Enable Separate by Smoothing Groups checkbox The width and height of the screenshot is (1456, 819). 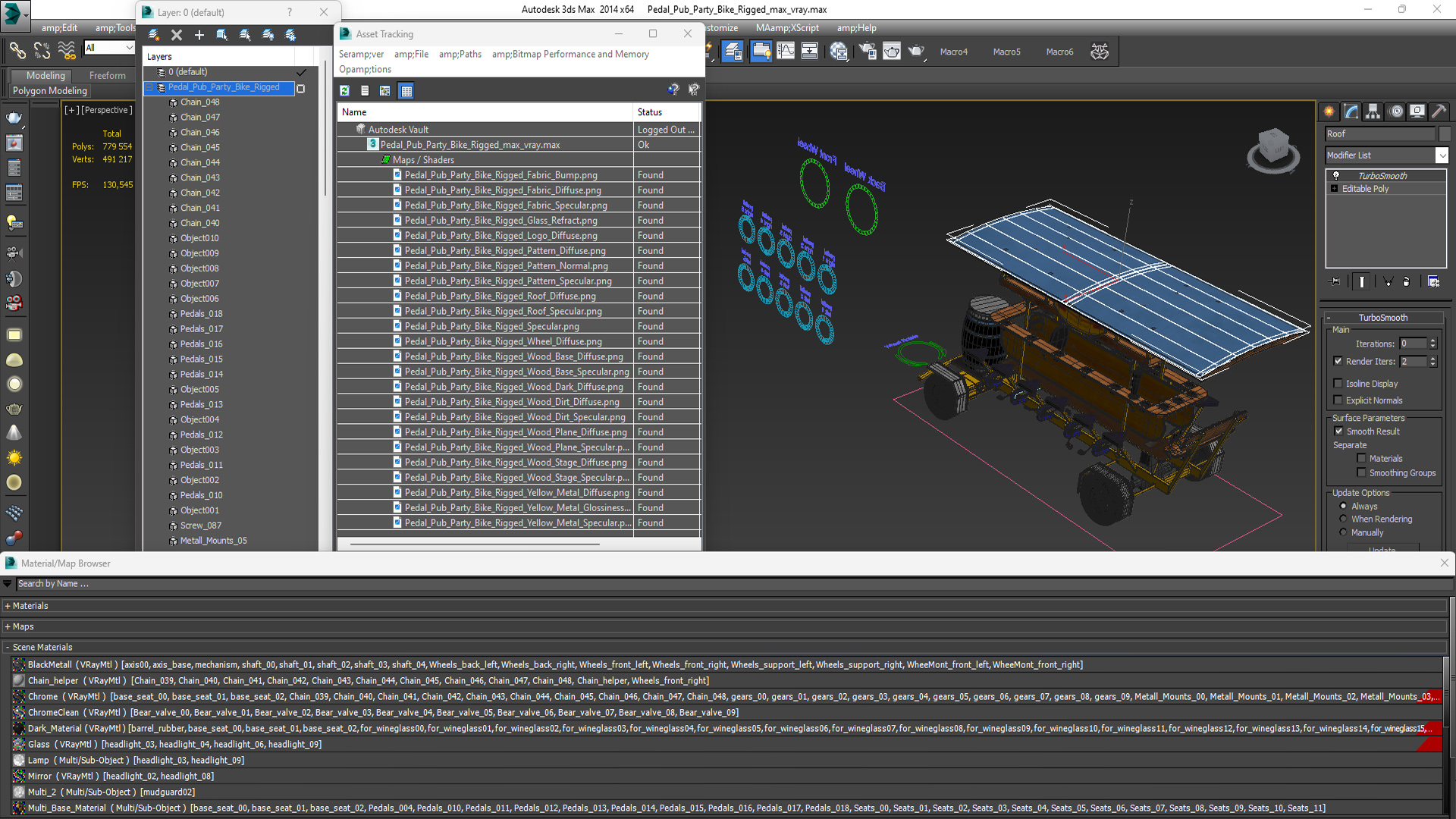point(1361,473)
